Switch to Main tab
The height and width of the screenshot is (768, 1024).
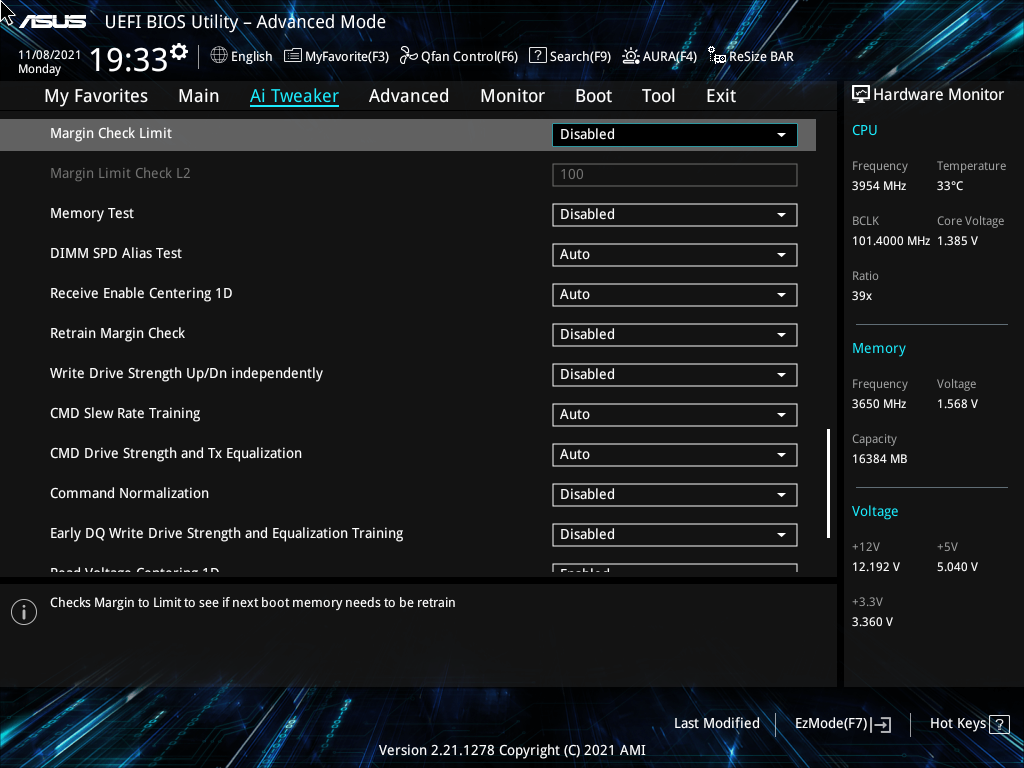point(199,96)
